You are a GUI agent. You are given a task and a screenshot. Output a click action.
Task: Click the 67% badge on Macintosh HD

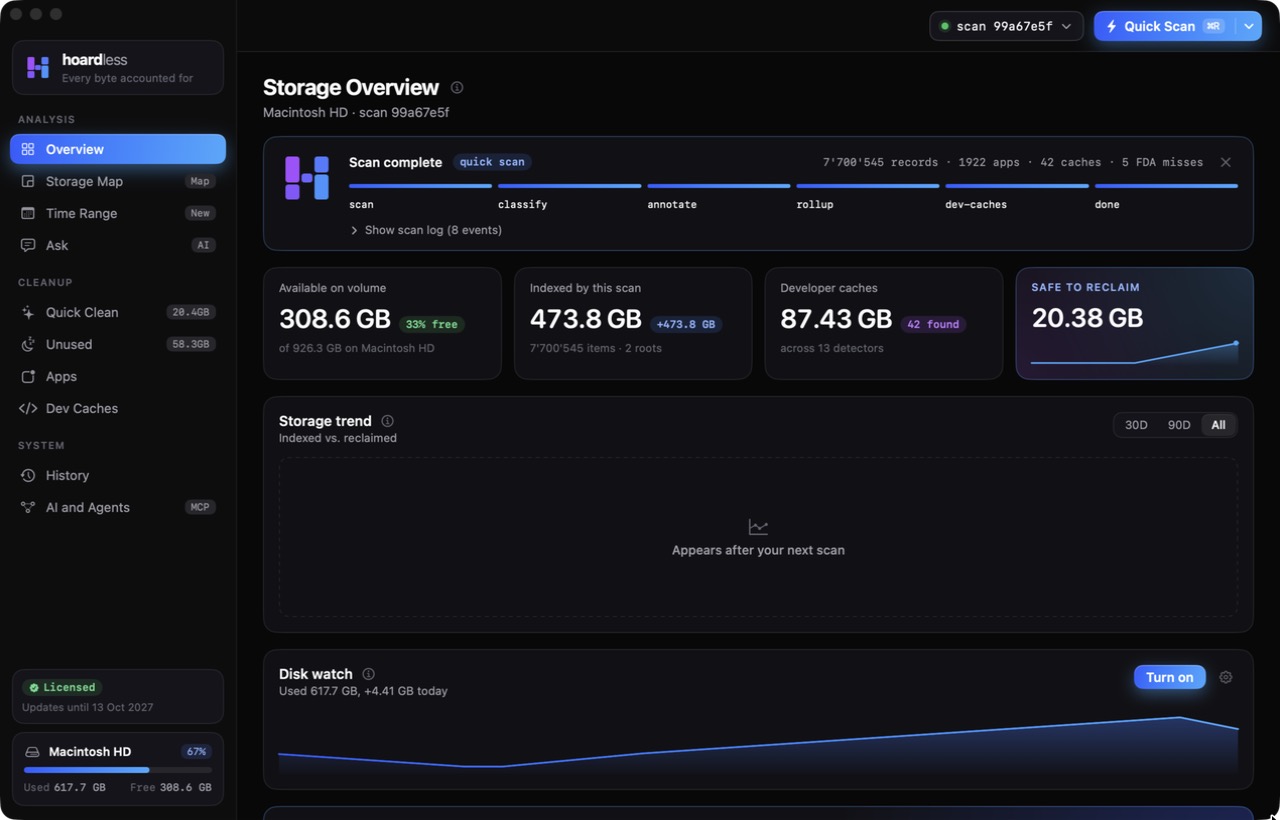[196, 752]
